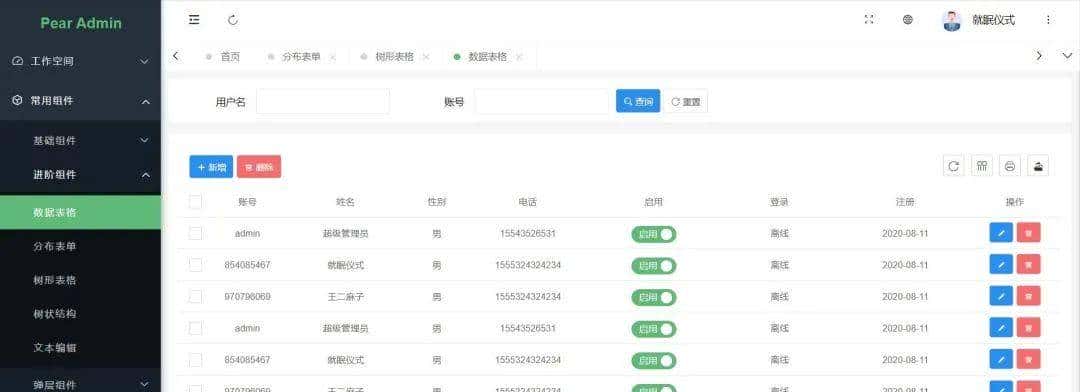Select 数据表格 in the sidebar

click(81, 212)
